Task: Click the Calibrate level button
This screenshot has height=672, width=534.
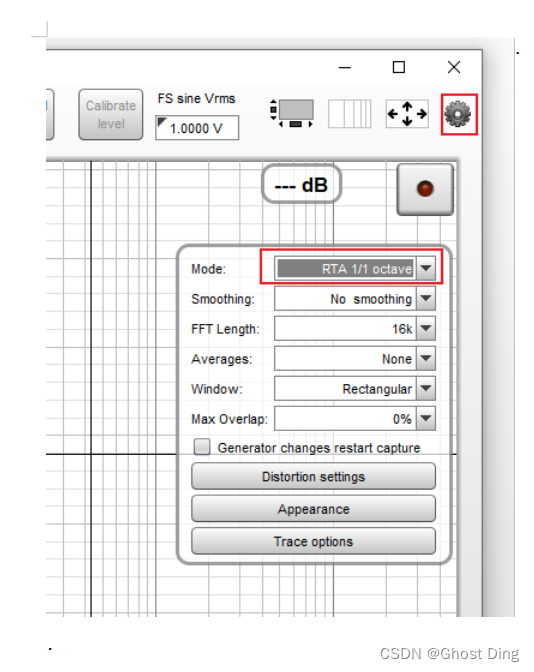Action: pos(111,114)
